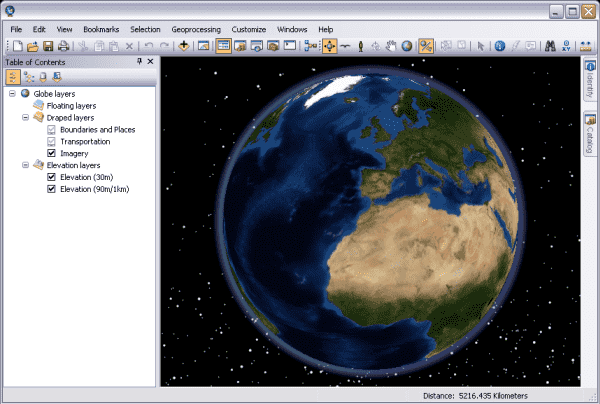Select the Find binoculars tool
This screenshot has width=600, height=404.
550,46
